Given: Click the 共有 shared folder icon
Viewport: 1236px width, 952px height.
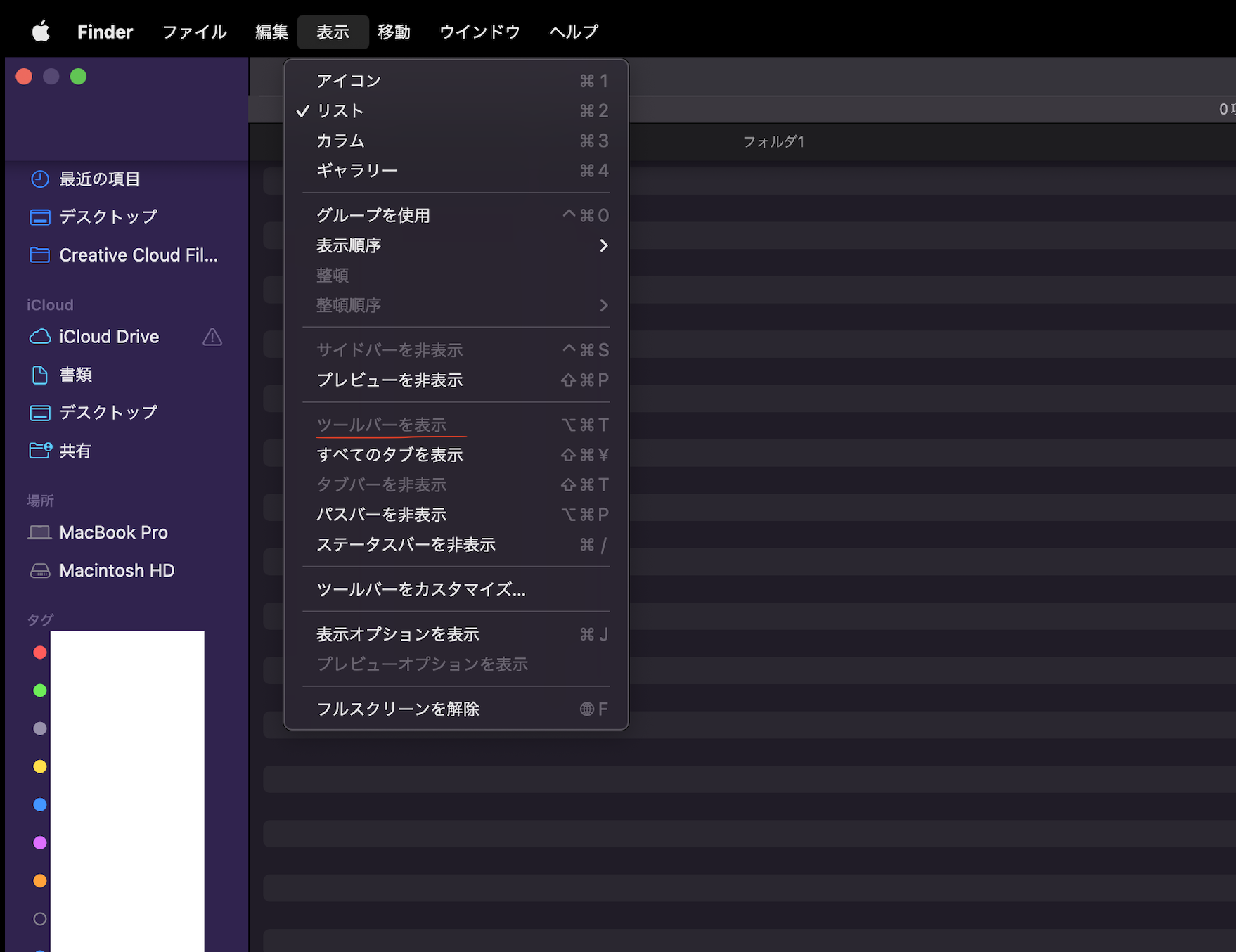Looking at the screenshot, I should point(40,451).
